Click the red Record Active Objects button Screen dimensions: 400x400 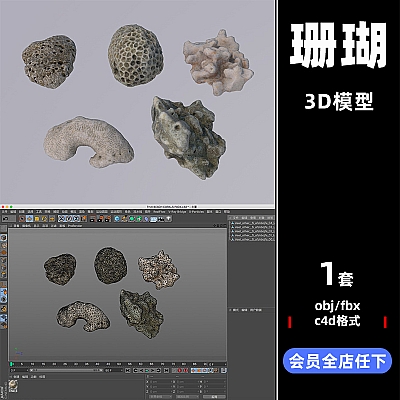pyautogui.click(x=179, y=370)
